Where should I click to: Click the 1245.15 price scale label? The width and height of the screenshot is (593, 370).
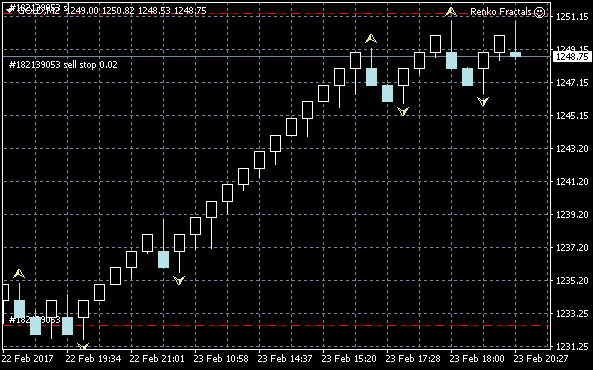pyautogui.click(x=572, y=115)
